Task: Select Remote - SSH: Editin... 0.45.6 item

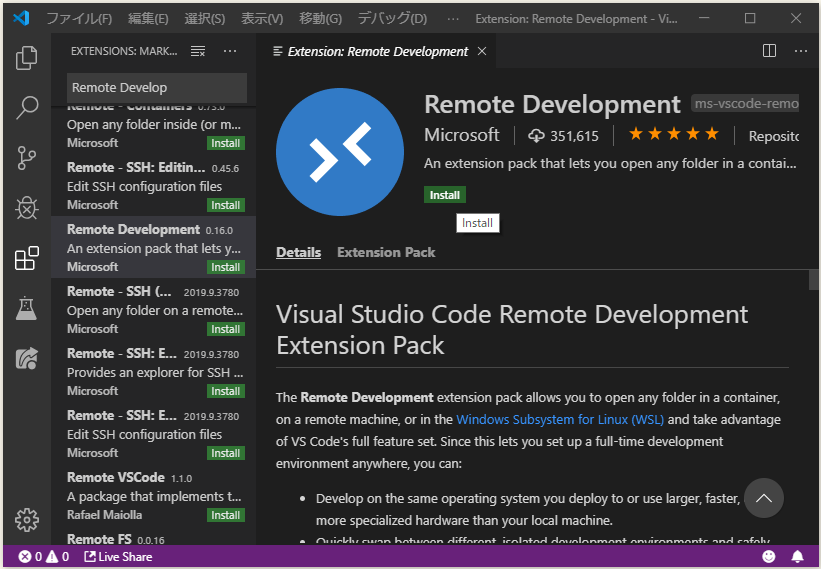Action: pyautogui.click(x=153, y=185)
